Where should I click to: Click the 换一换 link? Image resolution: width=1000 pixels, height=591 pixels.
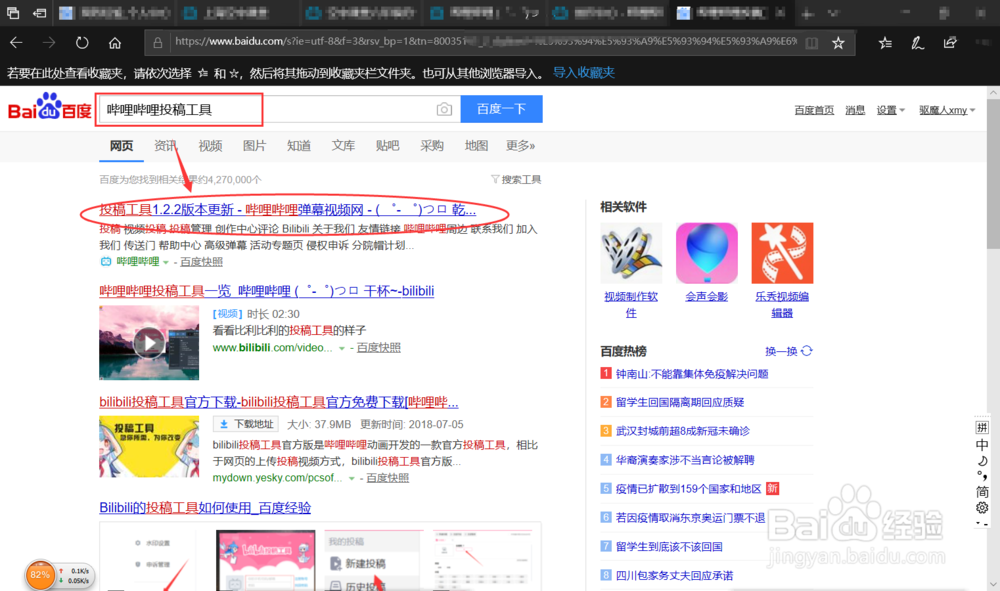[781, 351]
